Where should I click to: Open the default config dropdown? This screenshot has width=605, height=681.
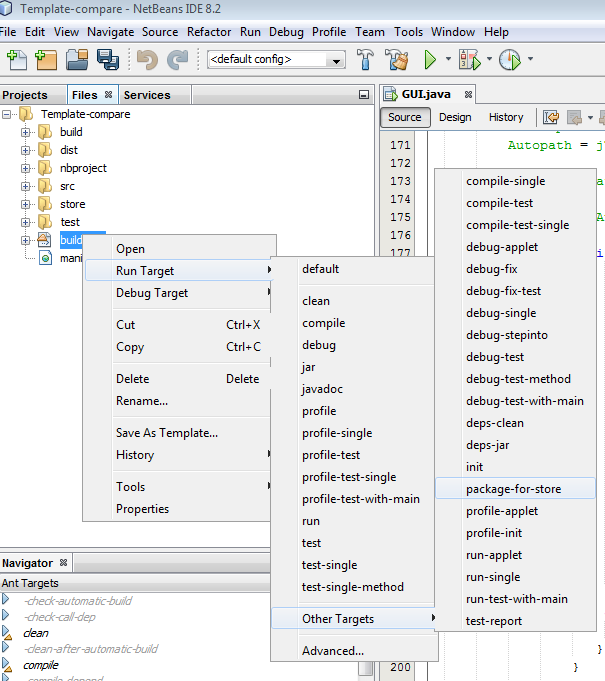pos(336,60)
